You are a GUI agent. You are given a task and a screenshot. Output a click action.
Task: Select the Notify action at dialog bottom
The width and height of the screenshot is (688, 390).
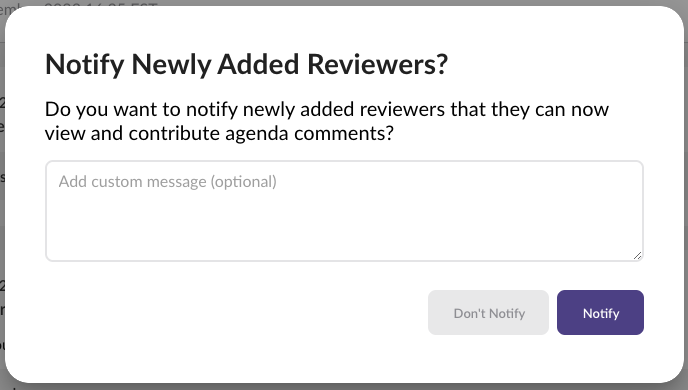(x=600, y=312)
